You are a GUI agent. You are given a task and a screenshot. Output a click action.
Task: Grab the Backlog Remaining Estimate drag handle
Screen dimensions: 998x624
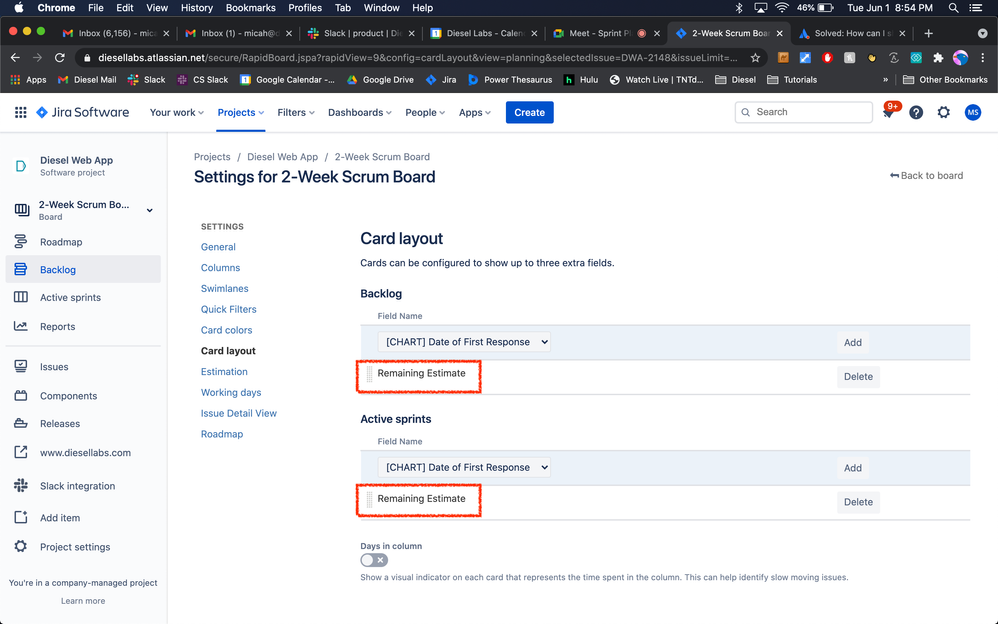[x=369, y=374]
